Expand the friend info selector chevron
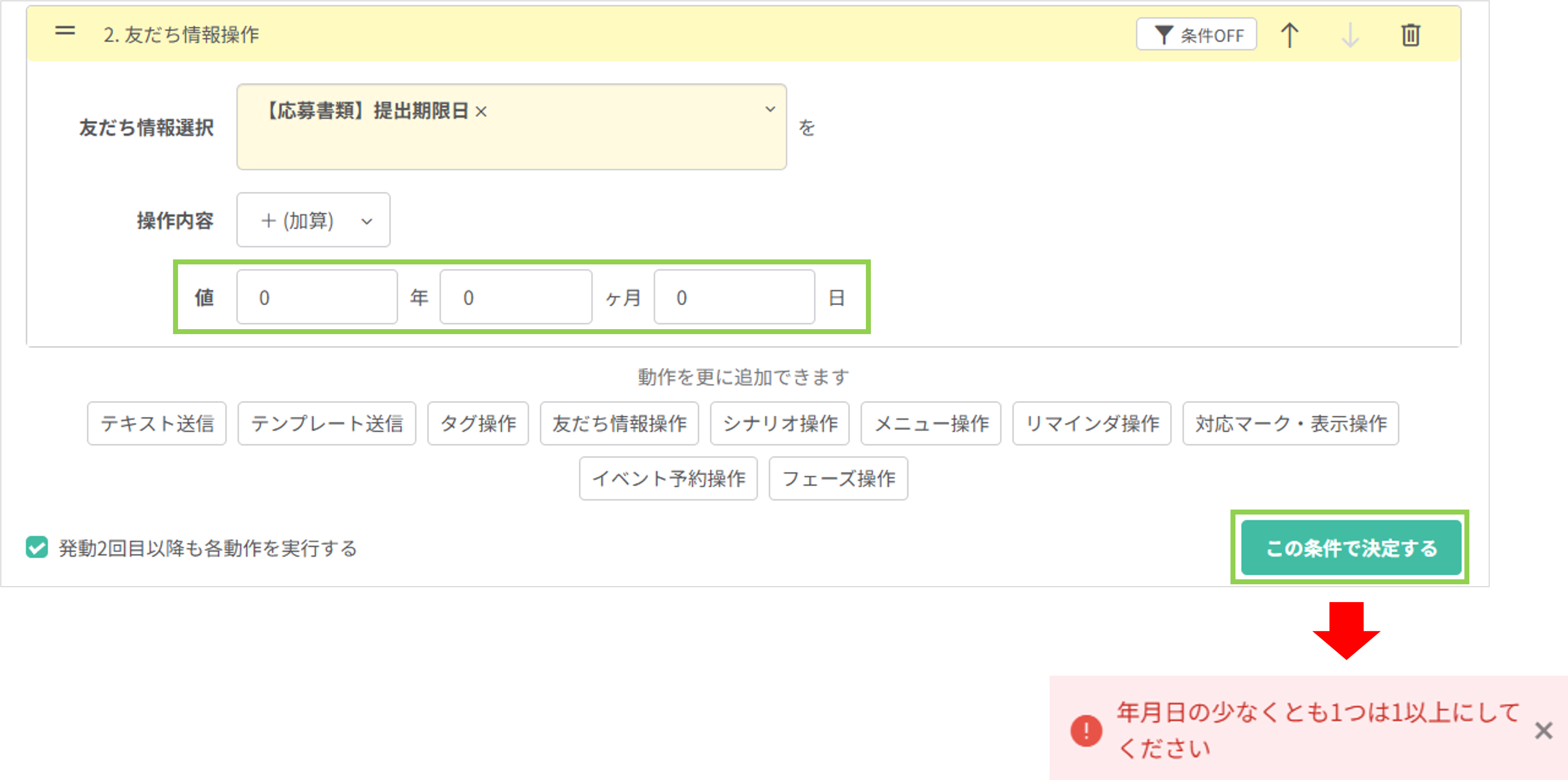Screen dimensions: 1568x780 click(x=770, y=110)
